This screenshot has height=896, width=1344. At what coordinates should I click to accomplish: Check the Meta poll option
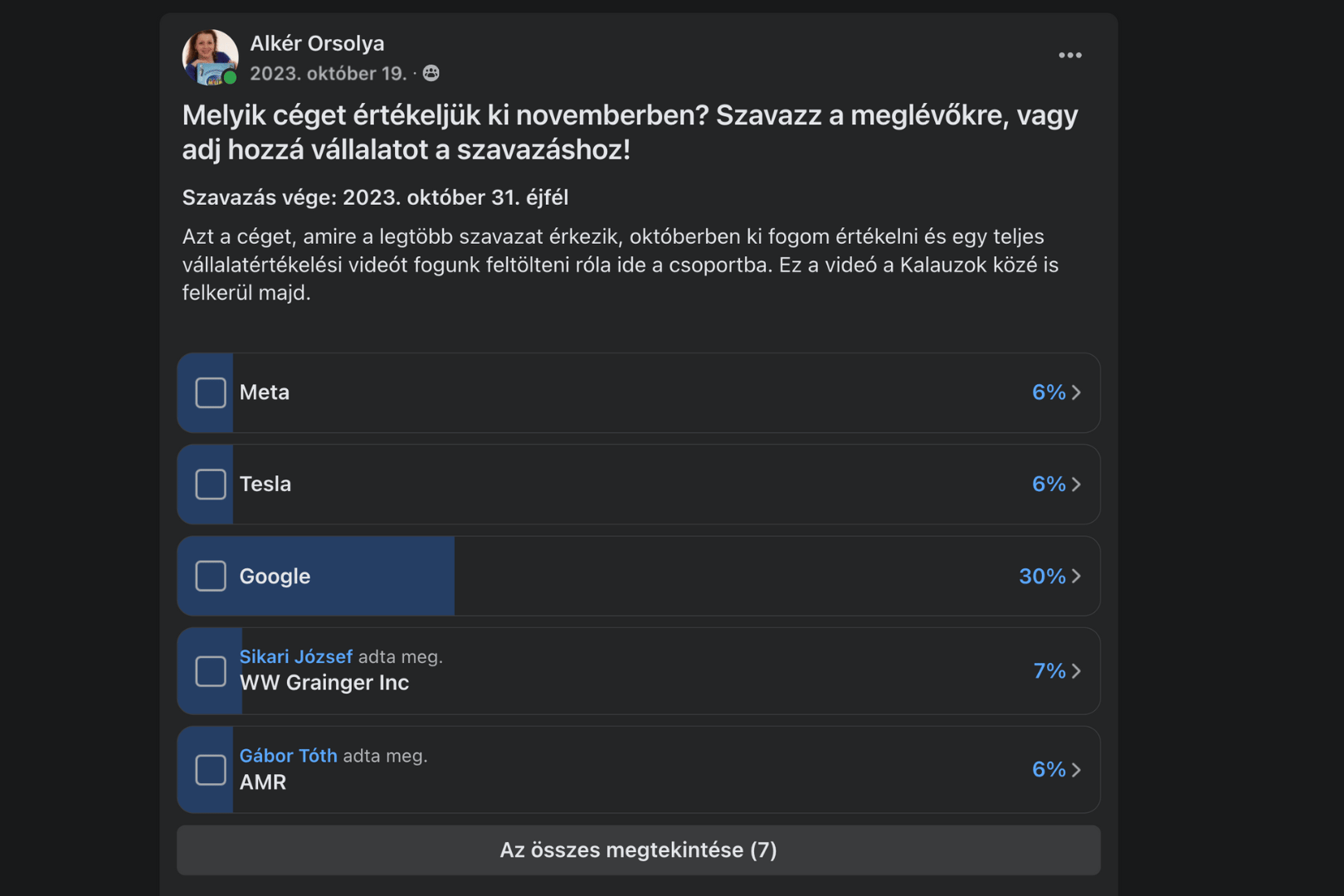point(211,392)
